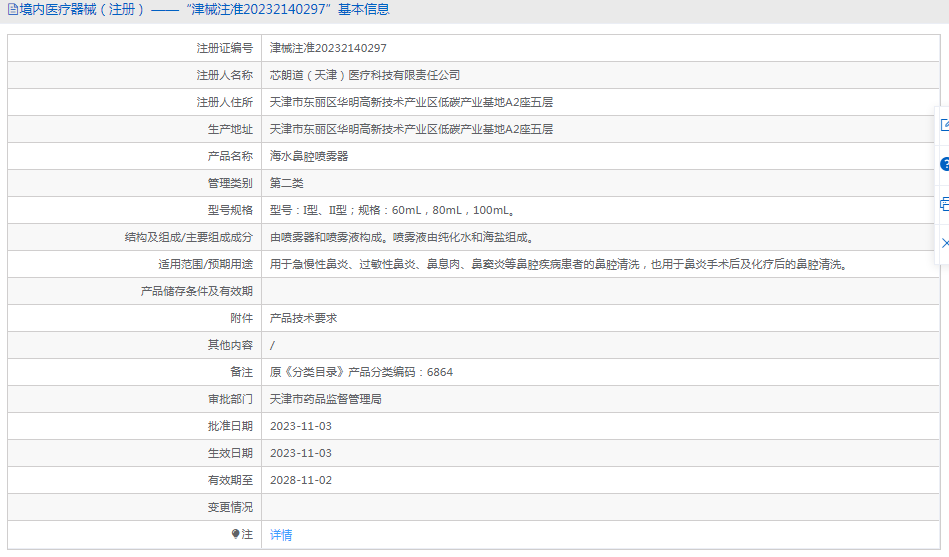
Task: Click the 附件 row label
Action: coord(241,318)
